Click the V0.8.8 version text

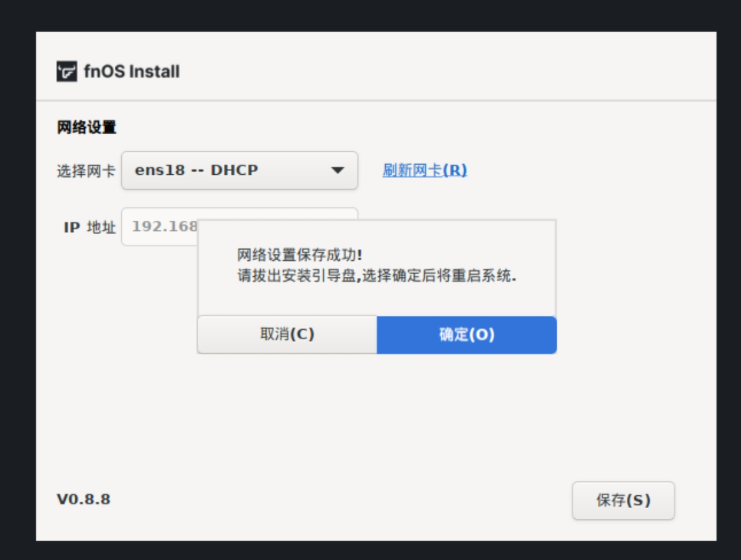point(84,500)
